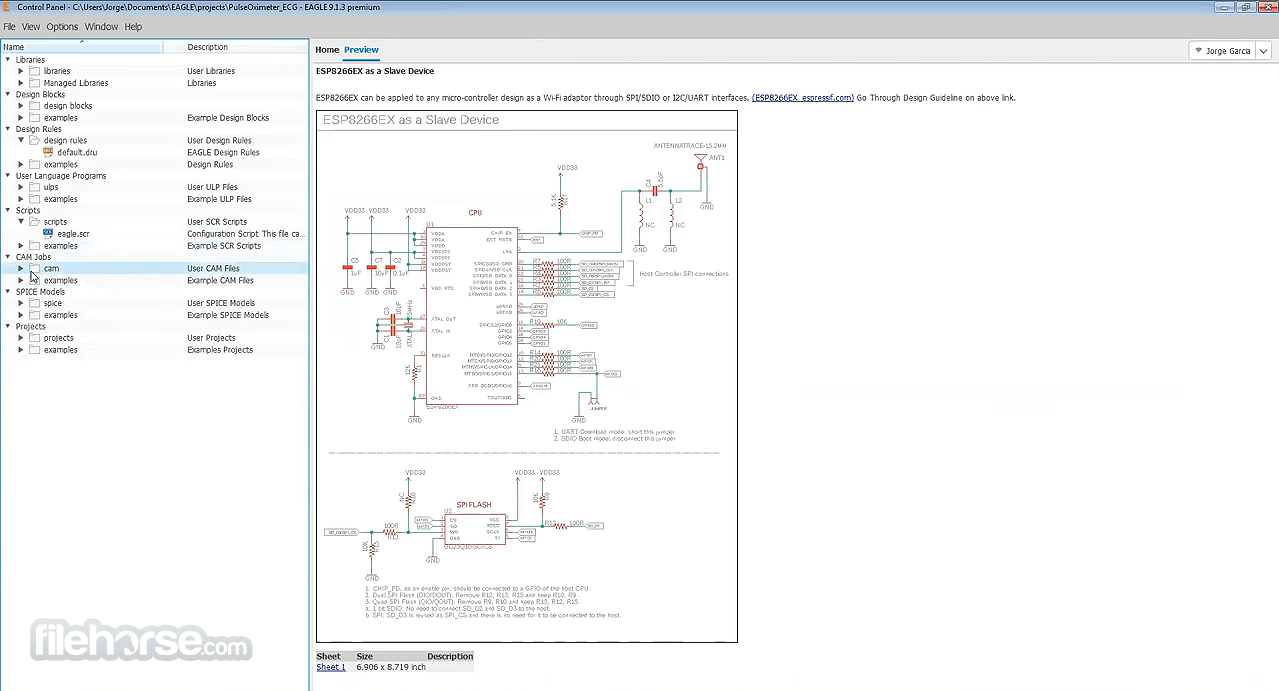This screenshot has height=691, width=1279.
Task: Switch to the Home tab
Action: tap(327, 50)
